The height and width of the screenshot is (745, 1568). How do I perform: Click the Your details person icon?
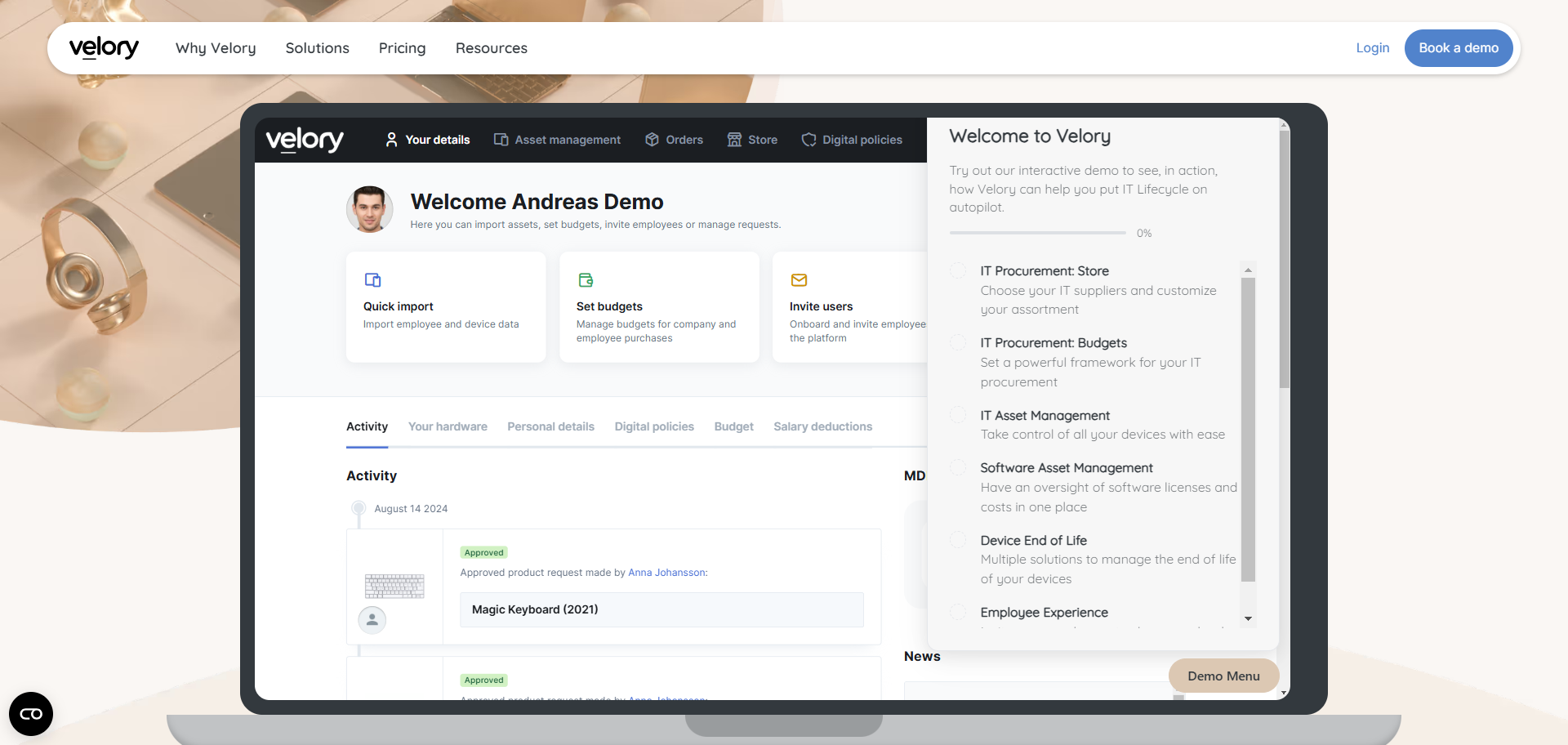click(392, 140)
